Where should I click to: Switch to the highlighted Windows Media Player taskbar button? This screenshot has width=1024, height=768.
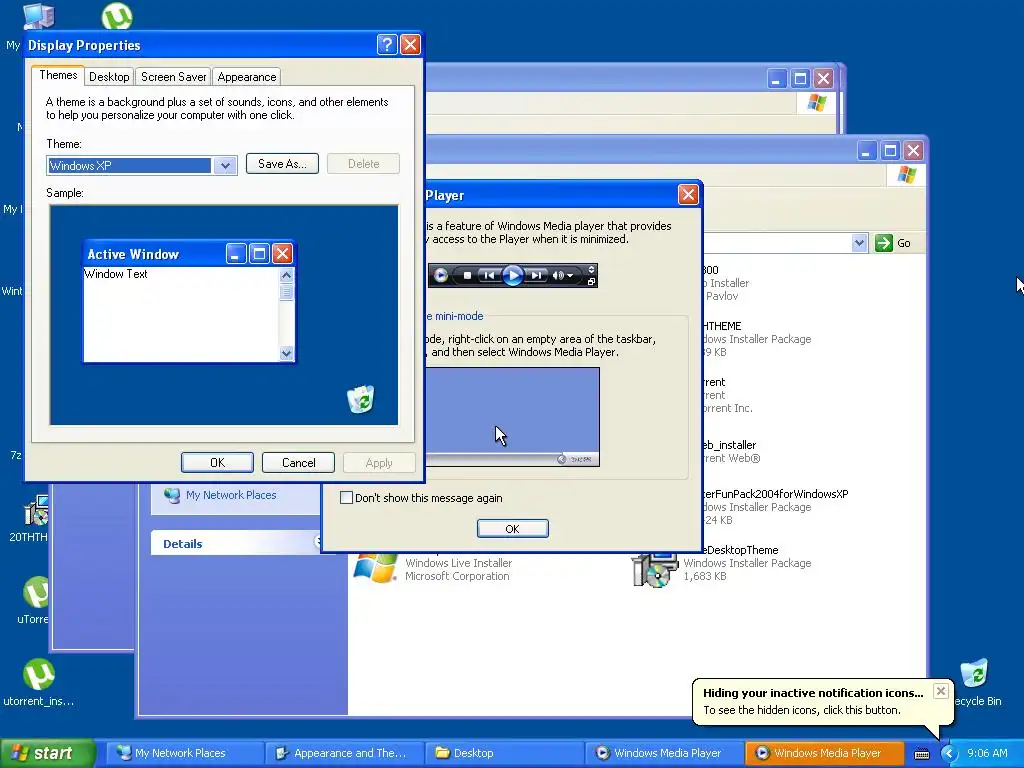click(x=824, y=753)
